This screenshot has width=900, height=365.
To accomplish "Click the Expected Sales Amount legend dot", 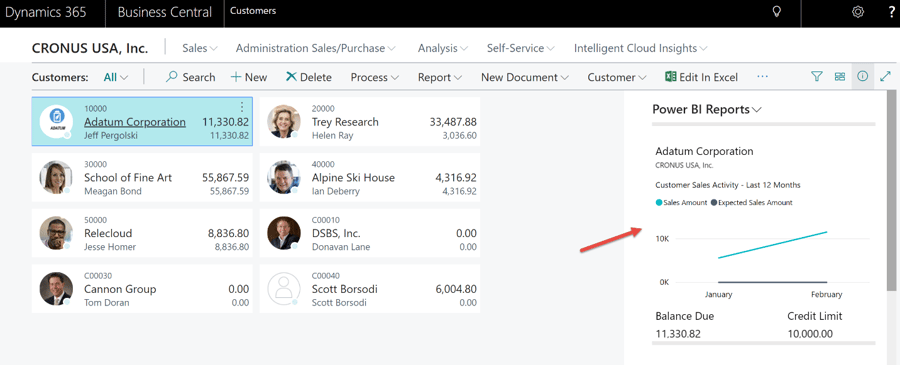I will [714, 203].
